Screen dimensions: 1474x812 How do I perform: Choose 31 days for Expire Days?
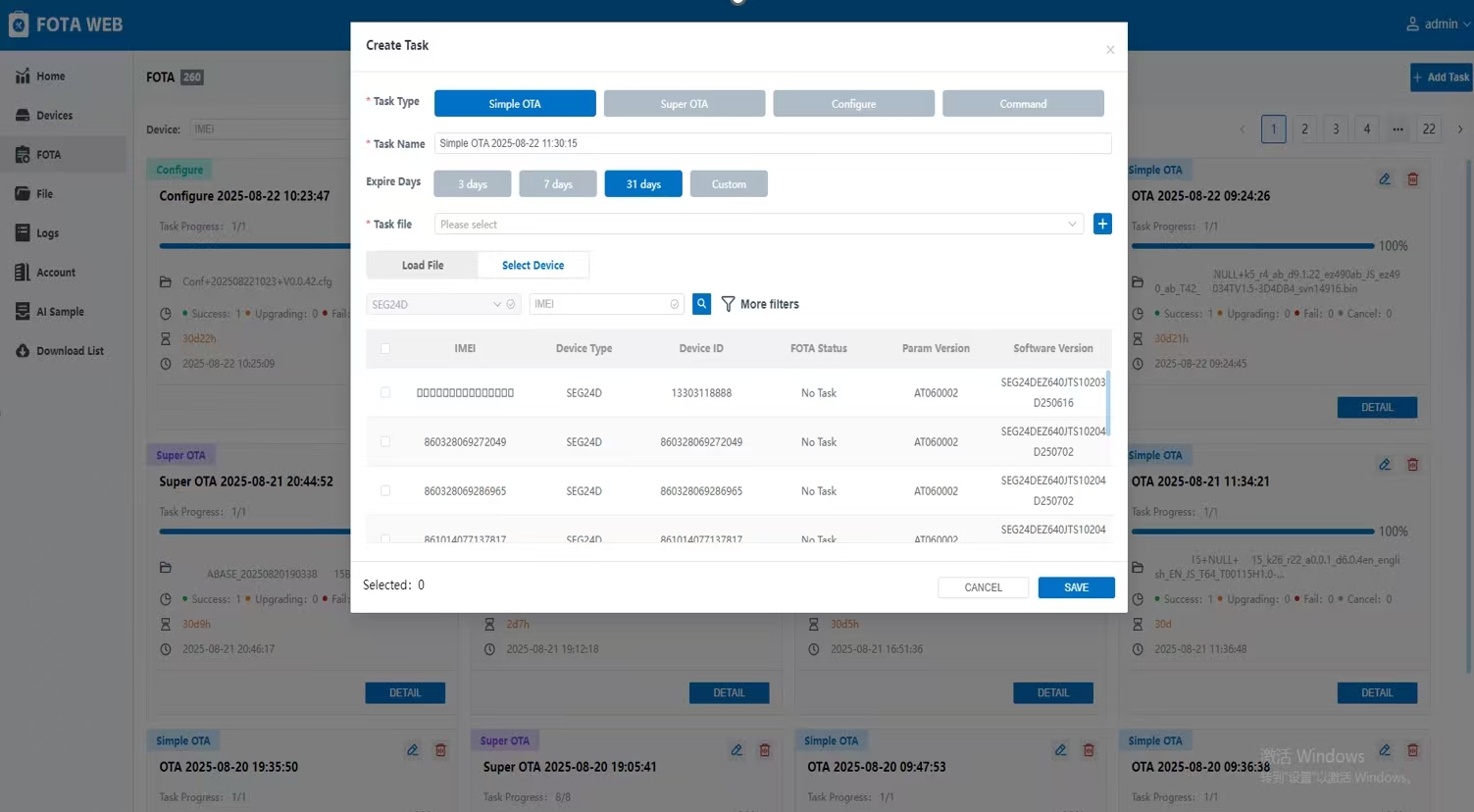(x=643, y=183)
